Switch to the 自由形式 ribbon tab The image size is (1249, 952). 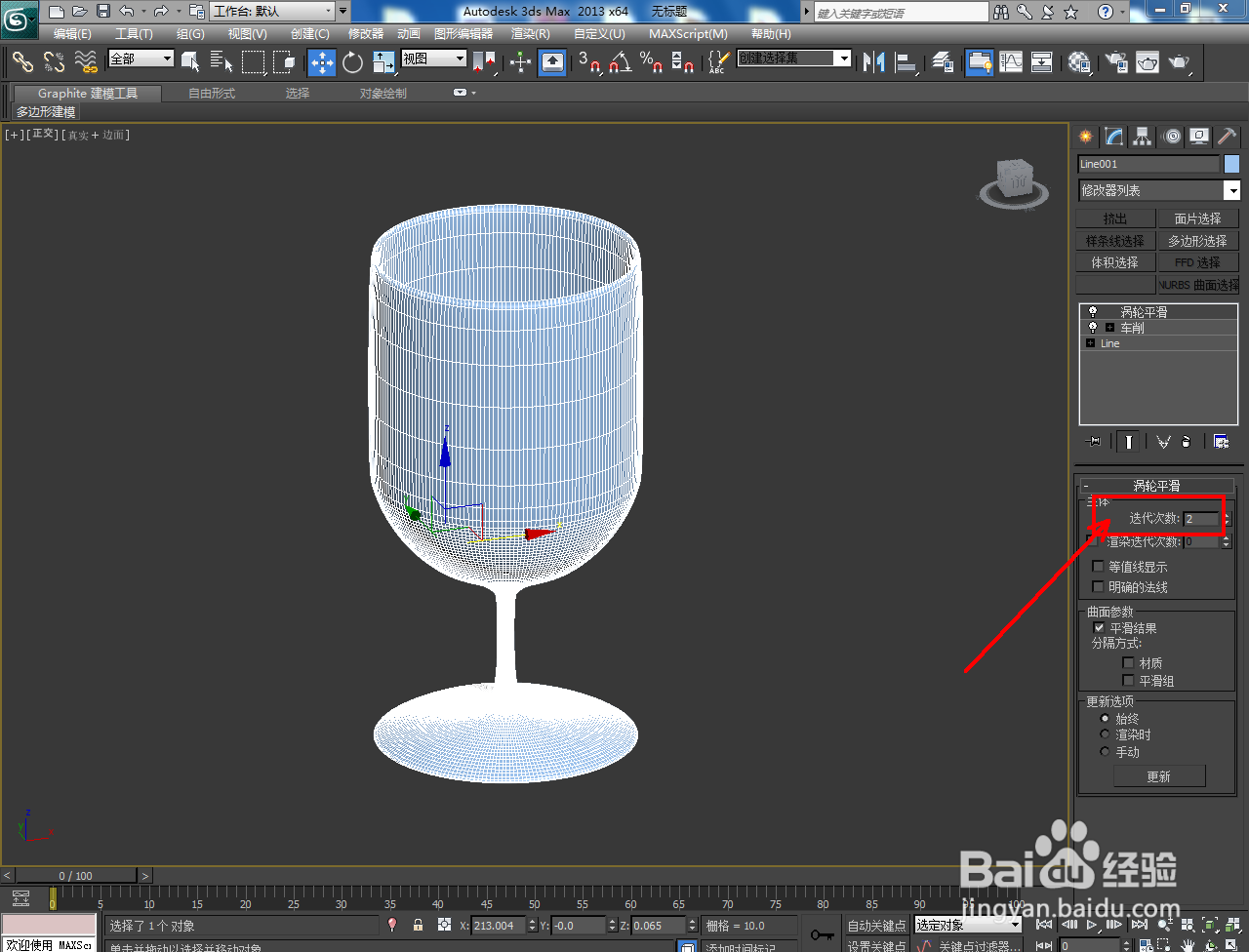212,94
